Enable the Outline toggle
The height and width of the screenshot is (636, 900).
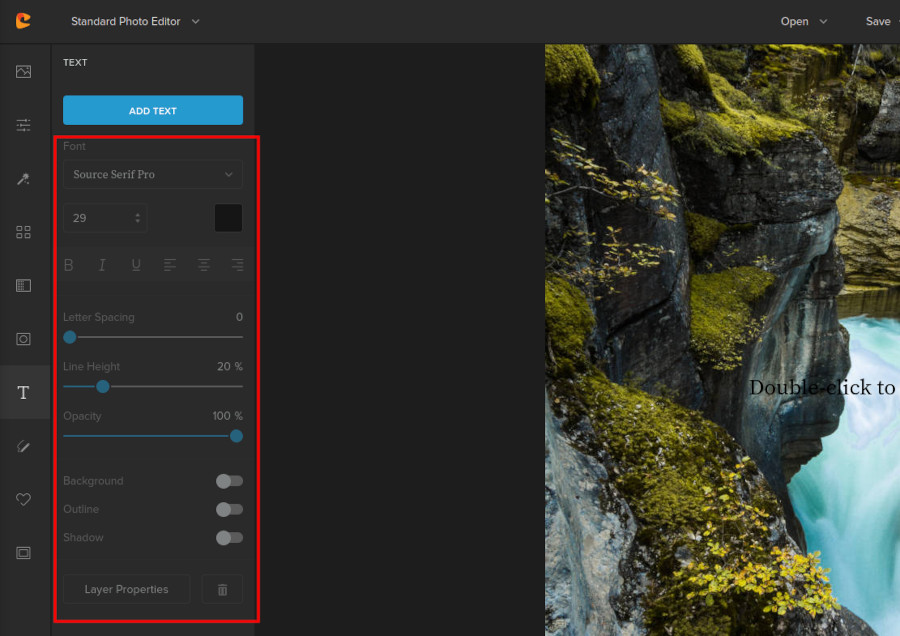coord(228,509)
